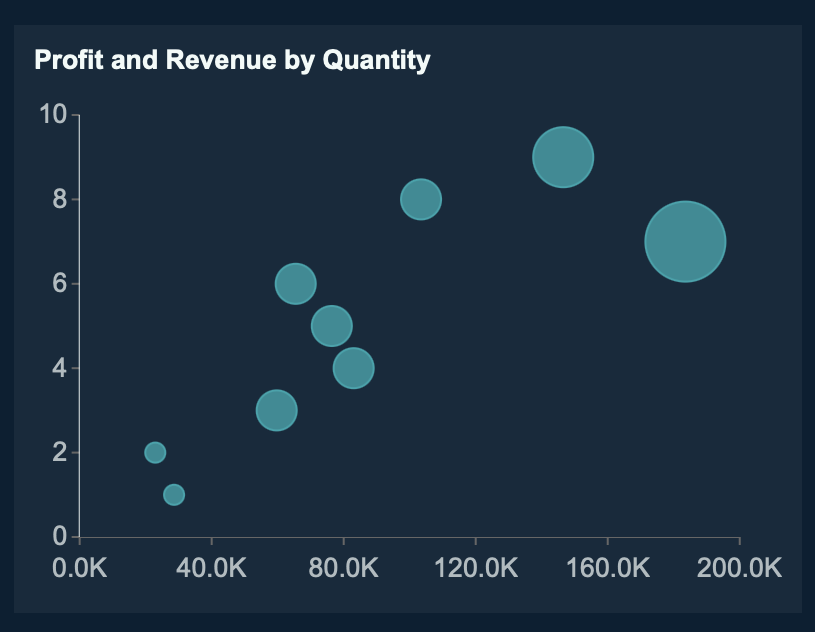
Task: Click the bubble at value 5
Action: [x=332, y=326]
